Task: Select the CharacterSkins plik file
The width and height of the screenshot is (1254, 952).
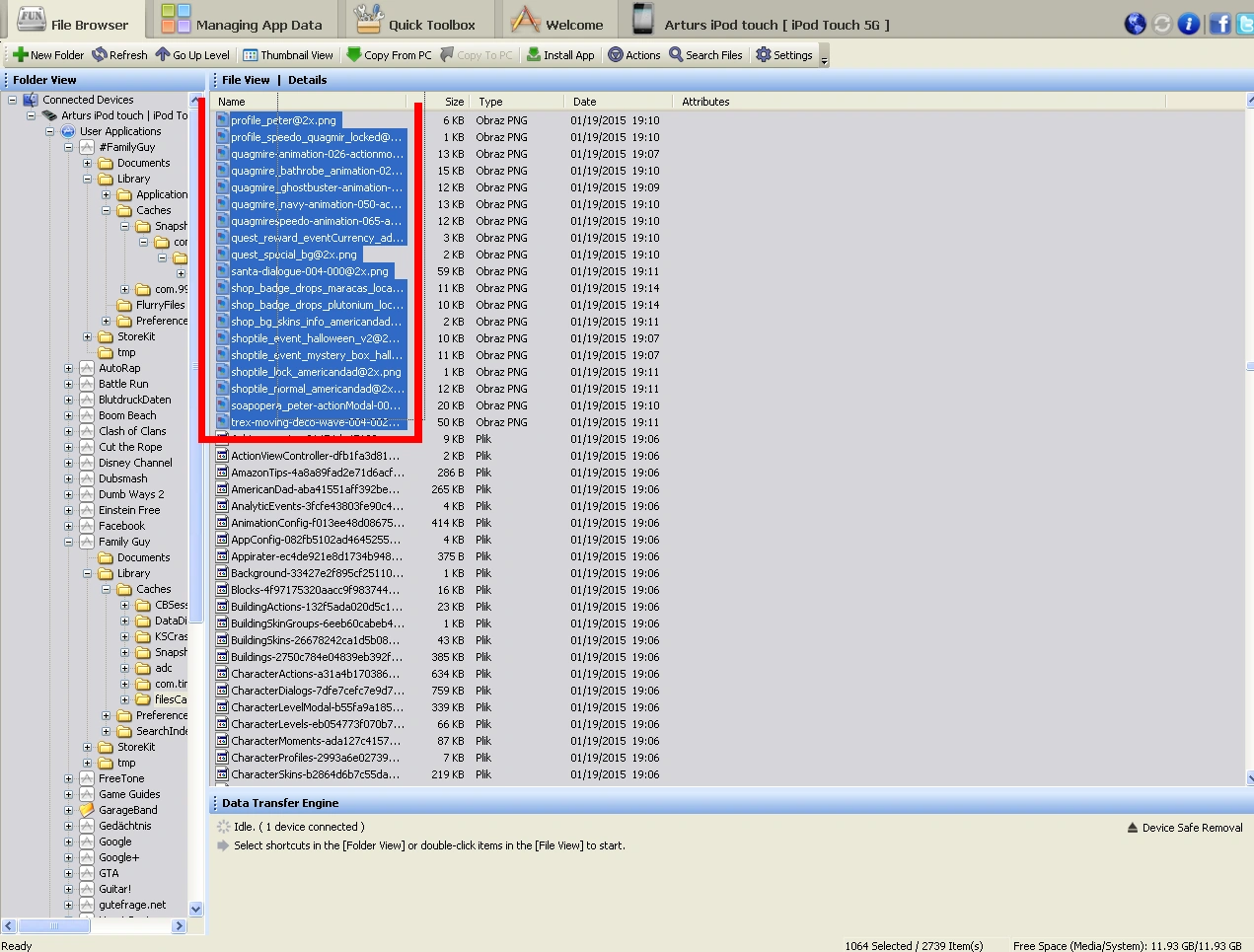Action: (x=315, y=774)
